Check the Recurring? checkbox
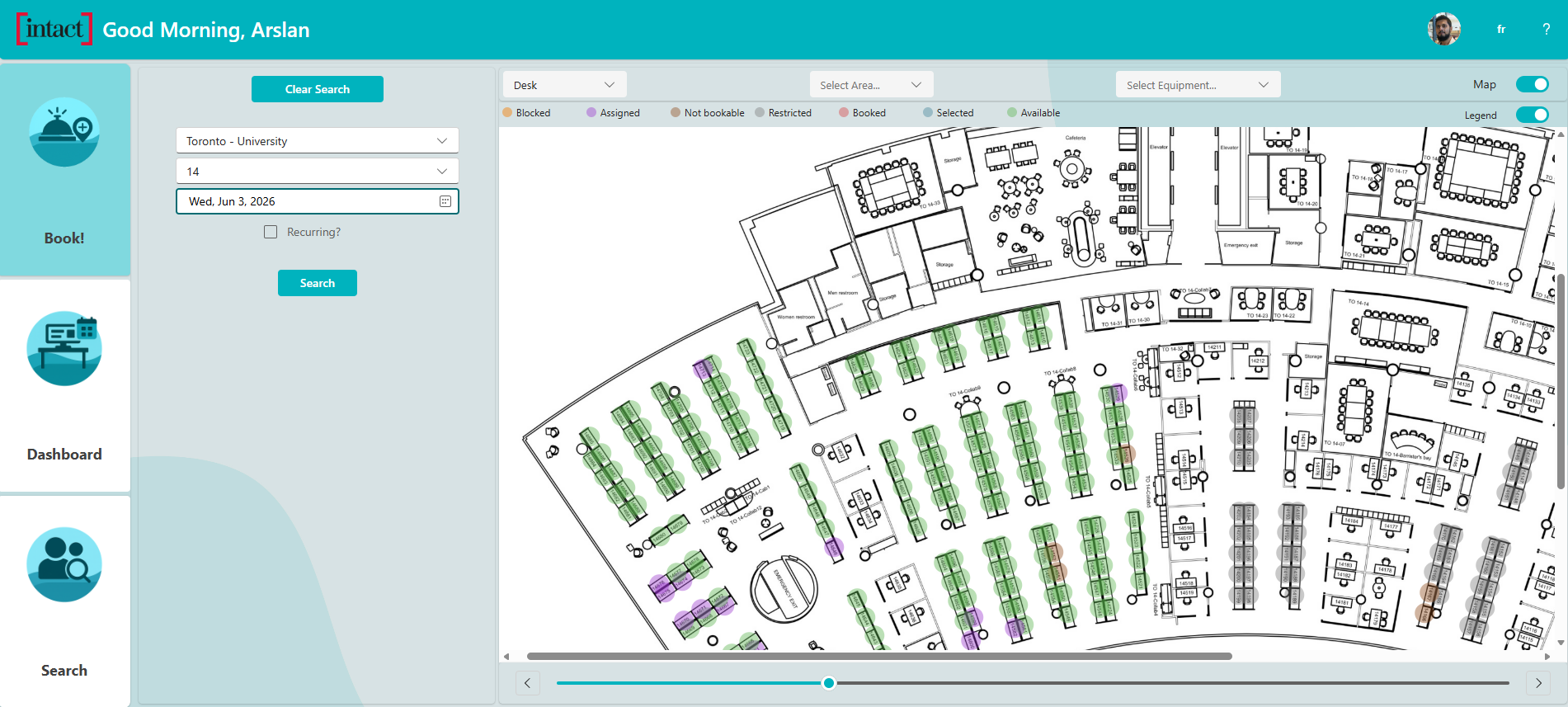Viewport: 1568px width, 707px height. (x=271, y=232)
